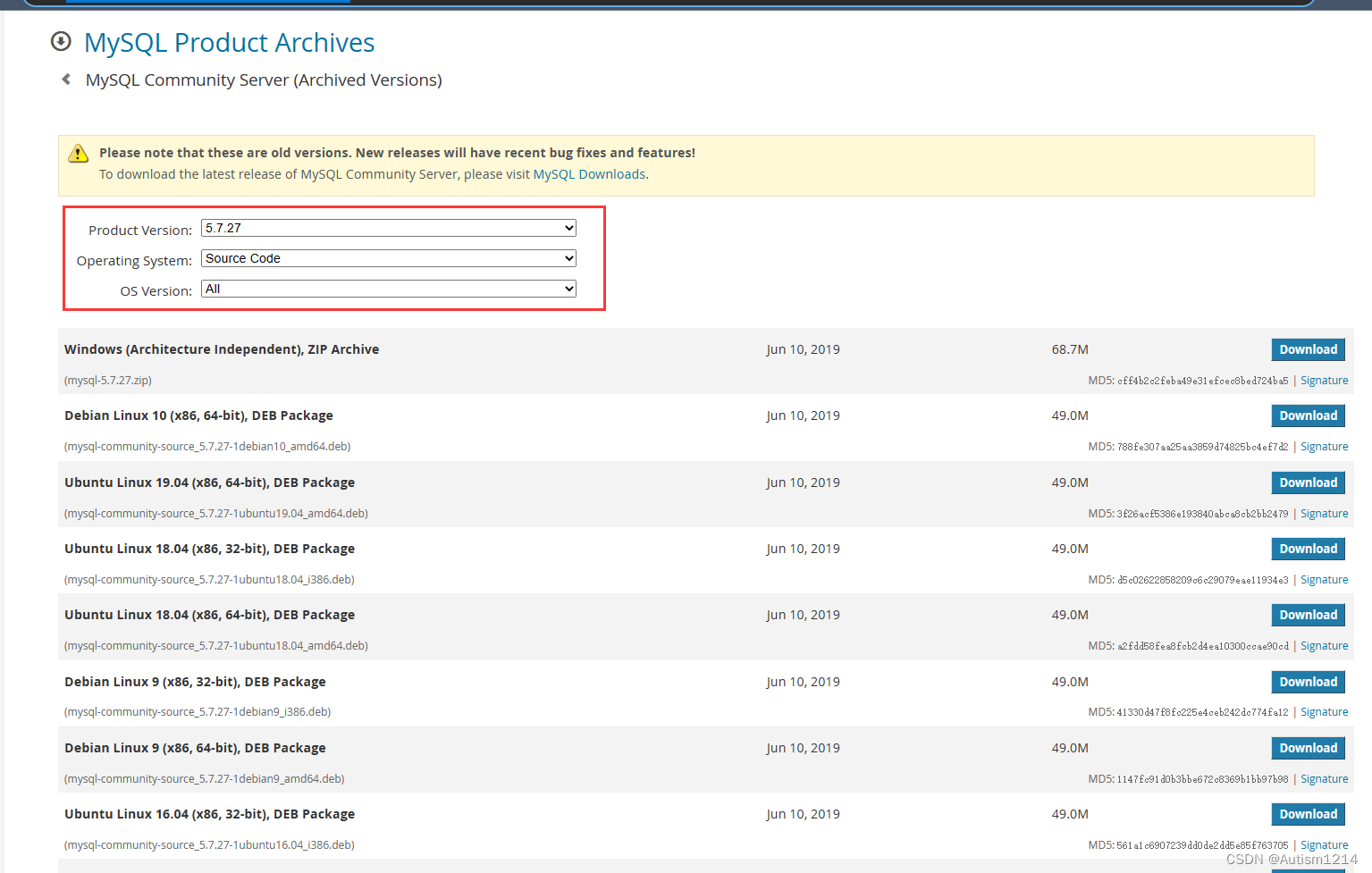The width and height of the screenshot is (1372, 873).
Task: Open Signature link for Ubuntu 19.04 amd64 package
Action: (x=1324, y=514)
